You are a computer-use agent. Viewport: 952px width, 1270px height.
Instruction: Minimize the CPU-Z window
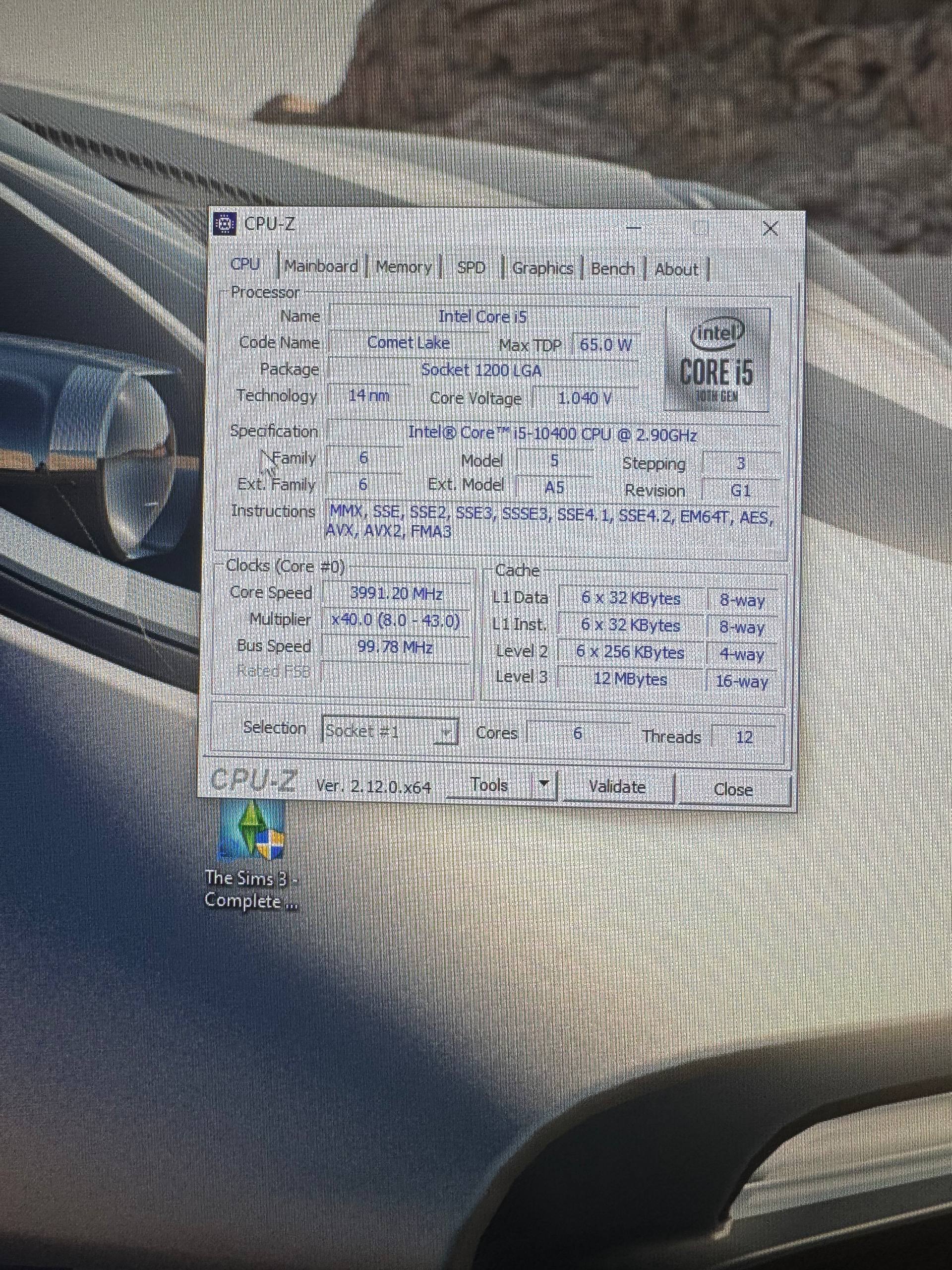634,228
